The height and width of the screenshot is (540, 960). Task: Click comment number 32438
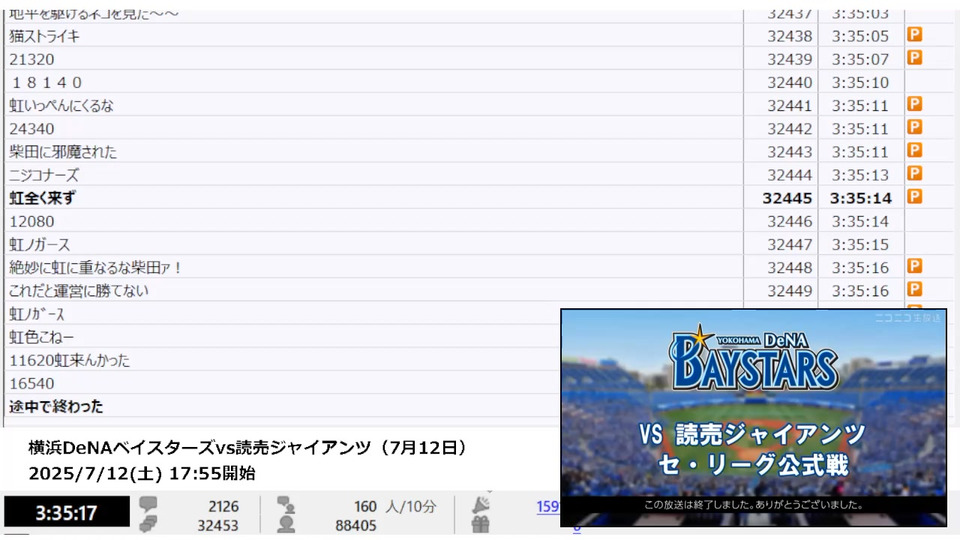[790, 36]
